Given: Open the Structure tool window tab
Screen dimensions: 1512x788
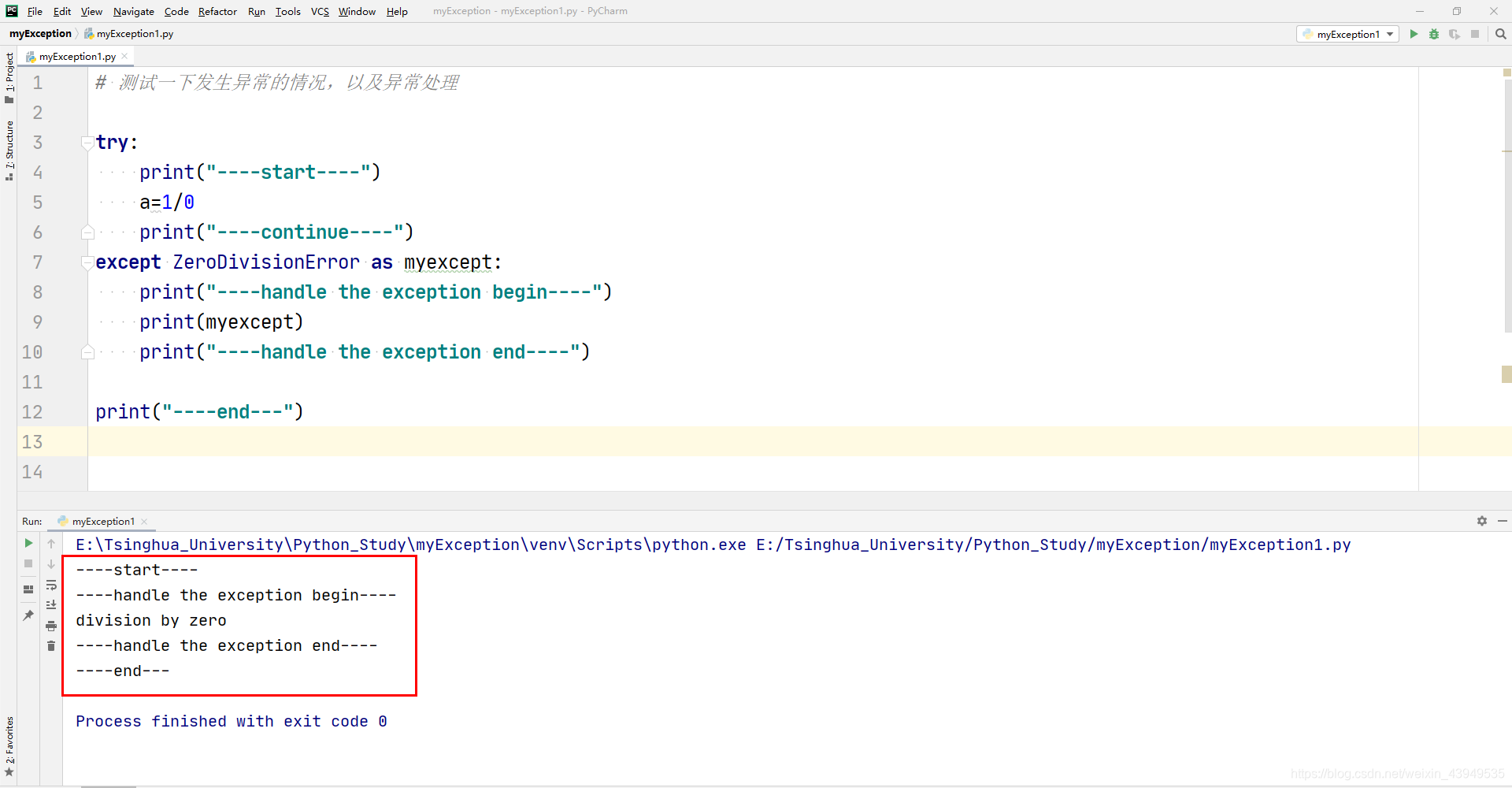Looking at the screenshot, I should coord(9,151).
